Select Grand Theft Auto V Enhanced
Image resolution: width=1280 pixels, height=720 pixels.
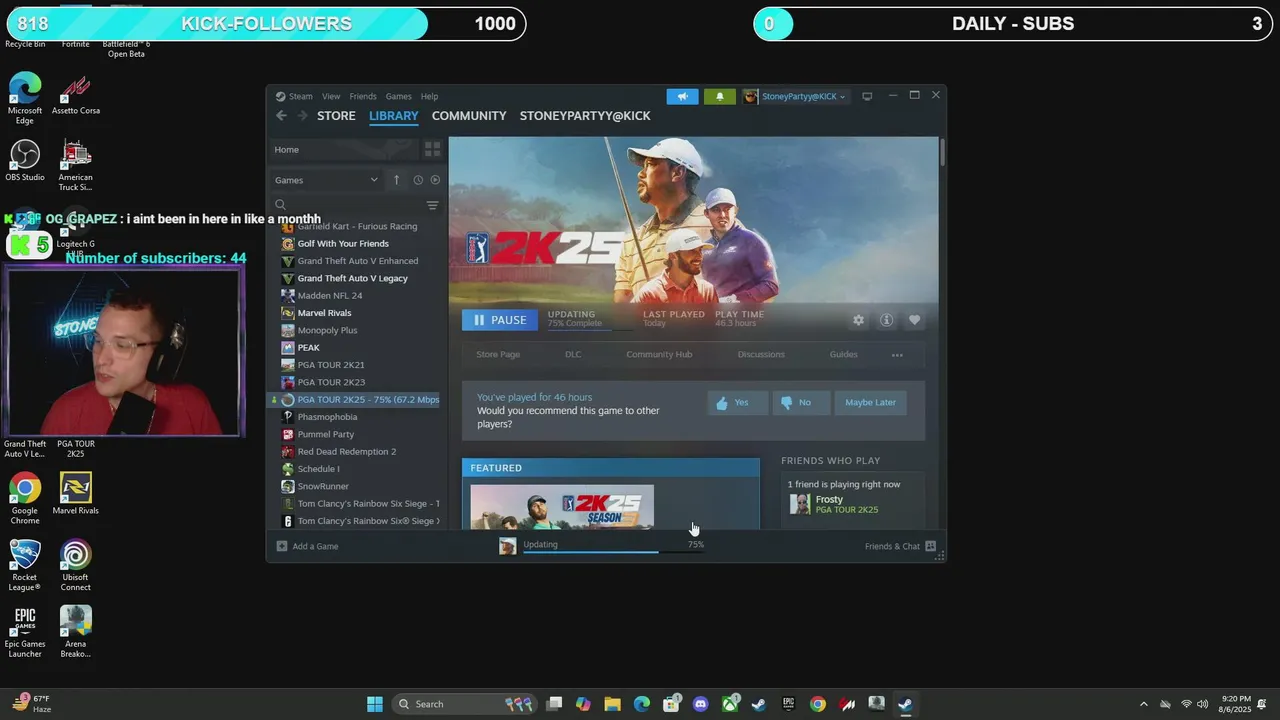tap(357, 261)
